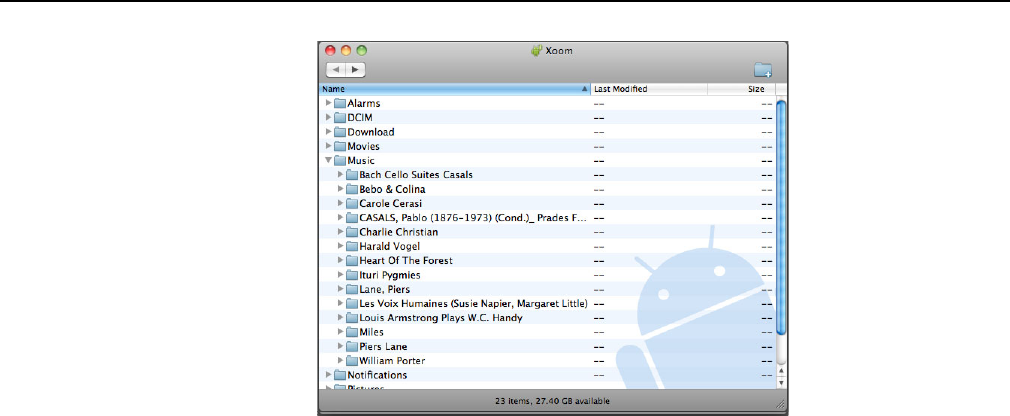
Task: Expand the Piers Lane folder
Action: 341,346
